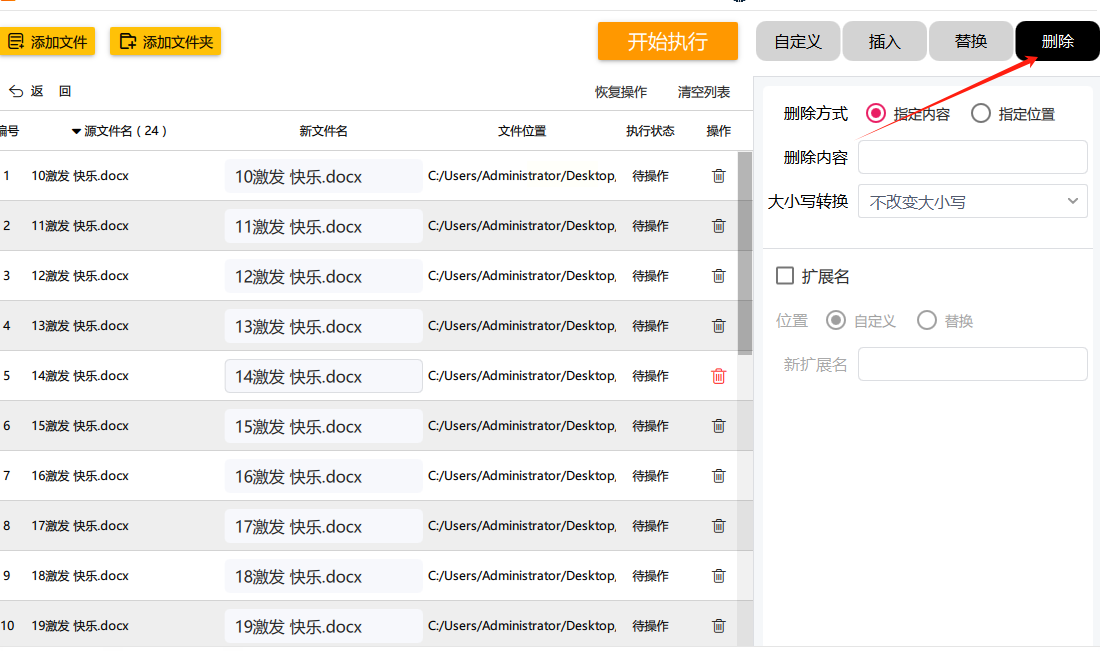Select source file name 19激发 快乐.docx
Image resolution: width=1100 pixels, height=651 pixels.
point(80,626)
